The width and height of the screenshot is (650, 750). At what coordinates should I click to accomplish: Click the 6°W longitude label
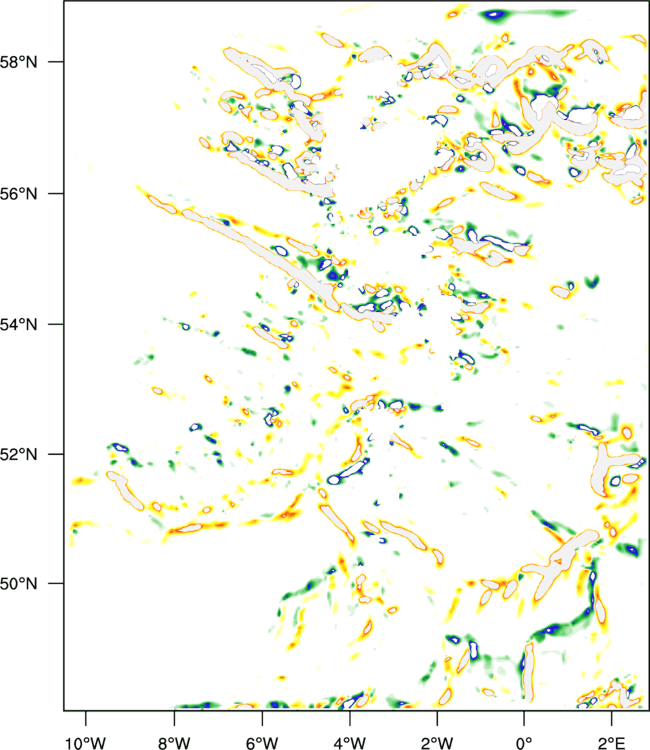pyautogui.click(x=262, y=742)
